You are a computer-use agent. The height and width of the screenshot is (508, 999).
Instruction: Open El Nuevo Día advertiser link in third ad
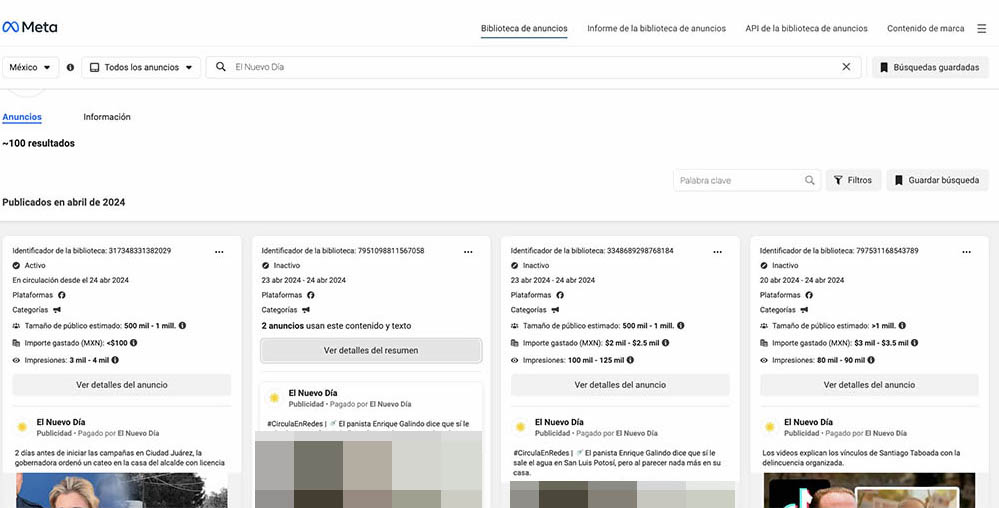point(559,423)
